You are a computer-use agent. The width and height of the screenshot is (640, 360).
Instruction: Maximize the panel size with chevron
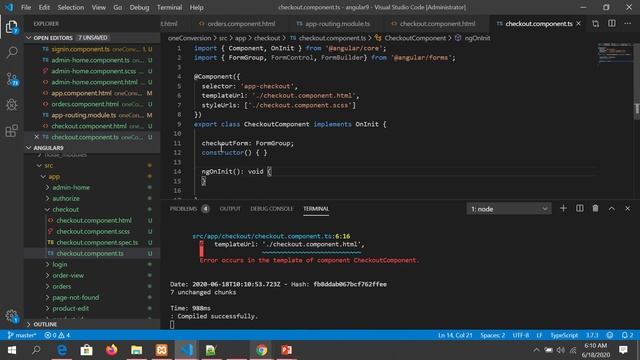pyautogui.click(x=611, y=209)
